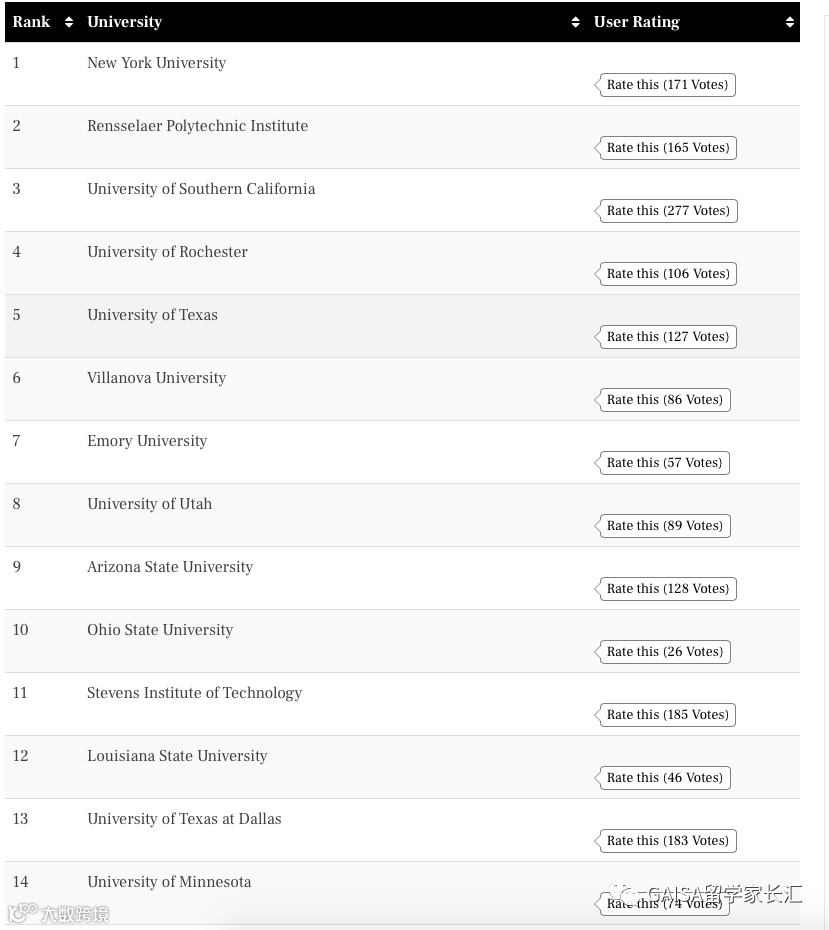
Task: Click Rate this (46 Votes) for Louisiana State
Action: (663, 778)
